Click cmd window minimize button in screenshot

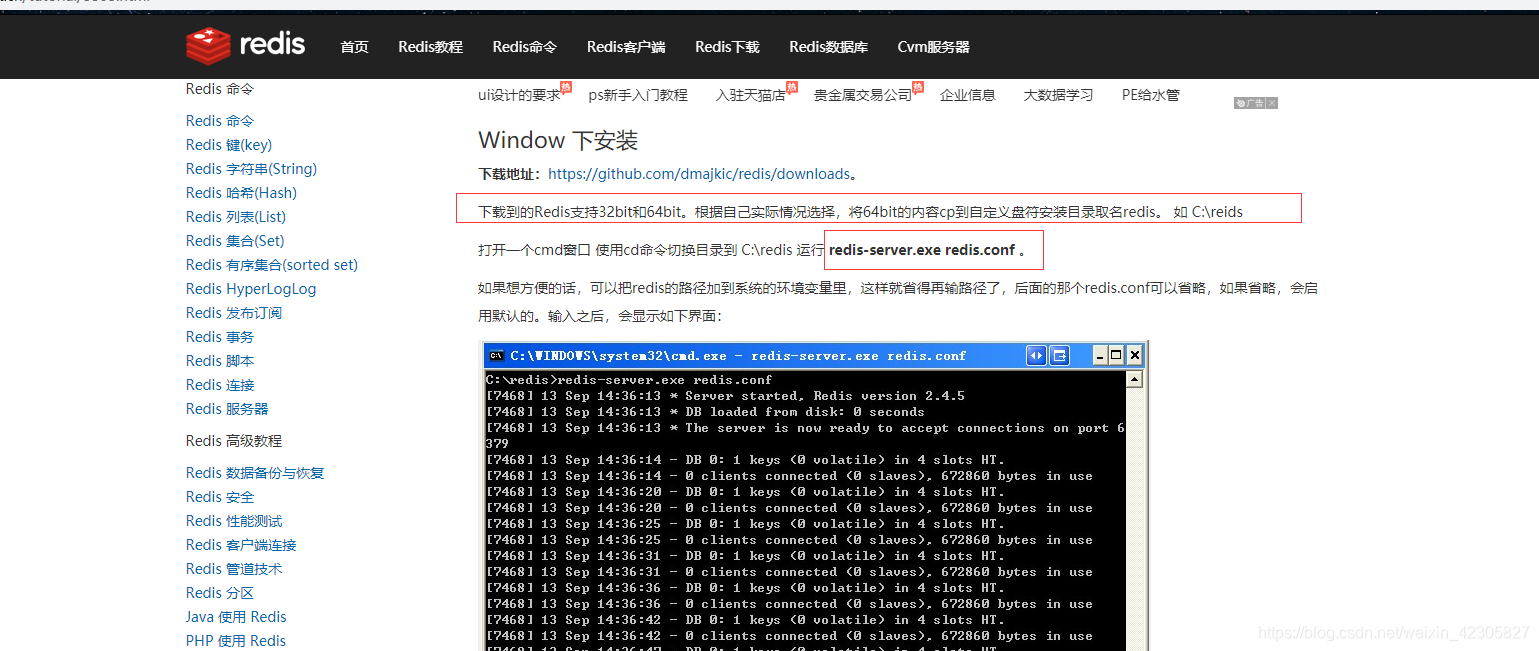tap(1100, 355)
